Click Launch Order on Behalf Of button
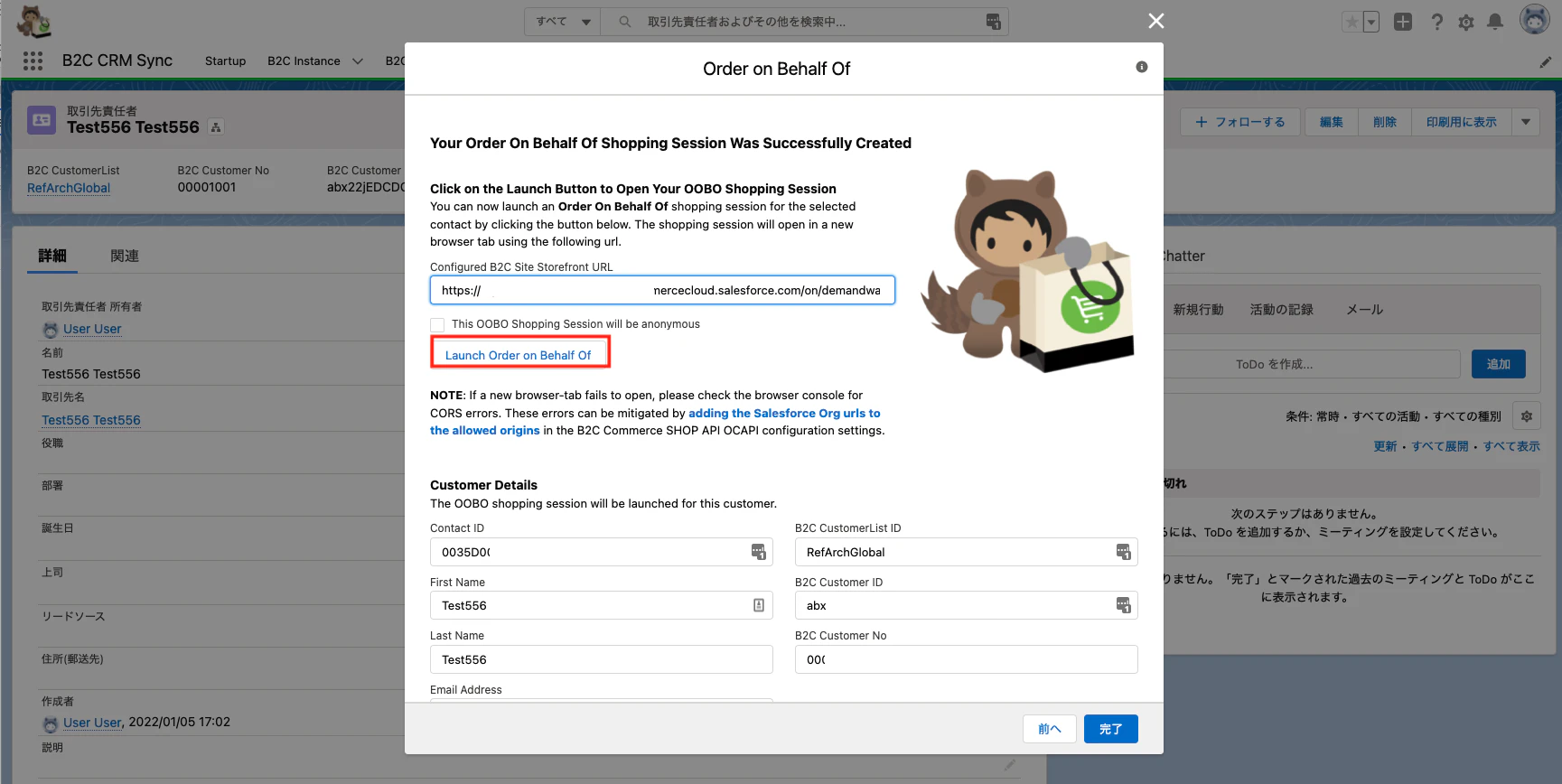Viewport: 1562px width, 784px height. click(x=519, y=355)
